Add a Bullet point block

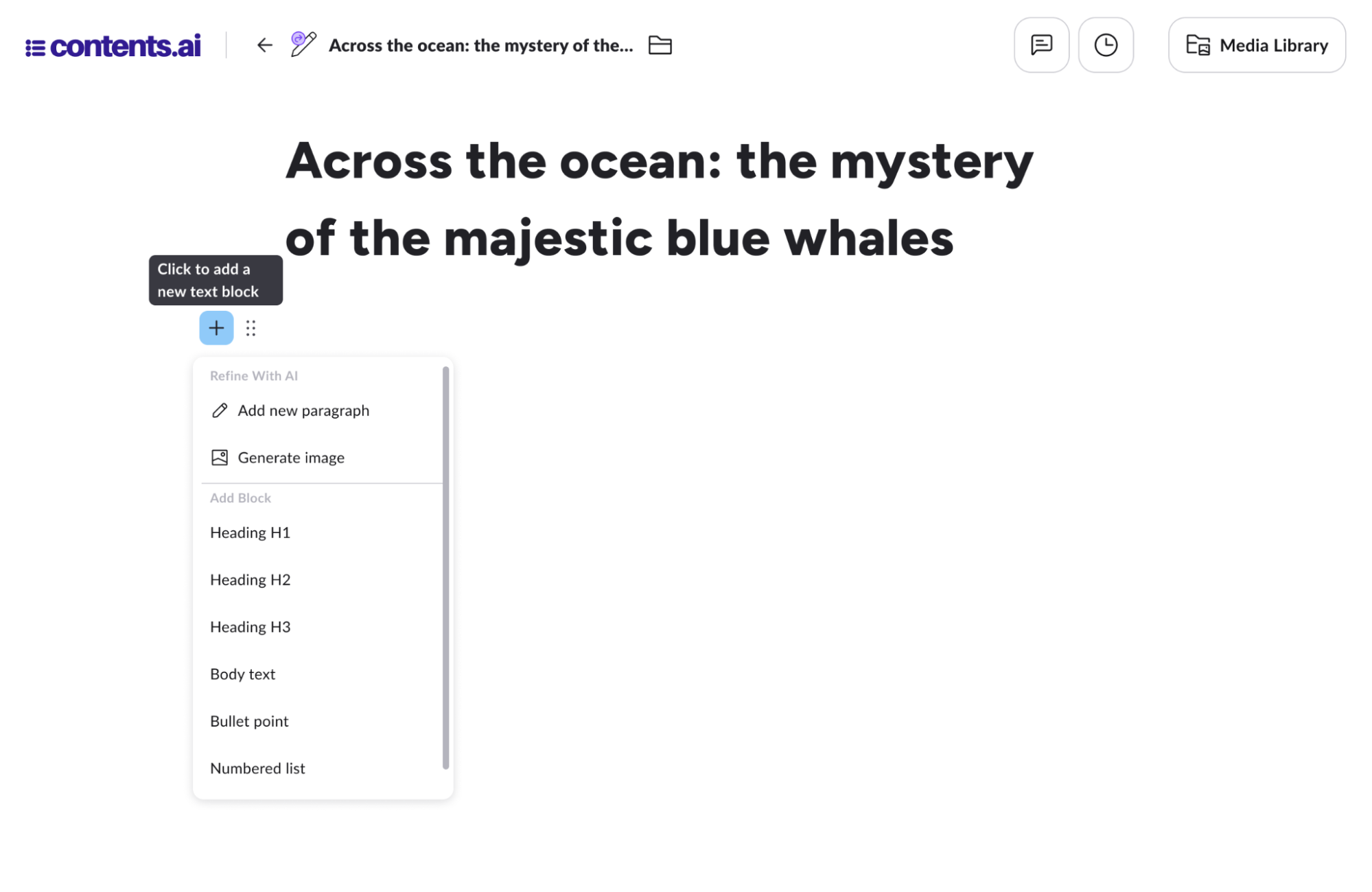(x=249, y=721)
